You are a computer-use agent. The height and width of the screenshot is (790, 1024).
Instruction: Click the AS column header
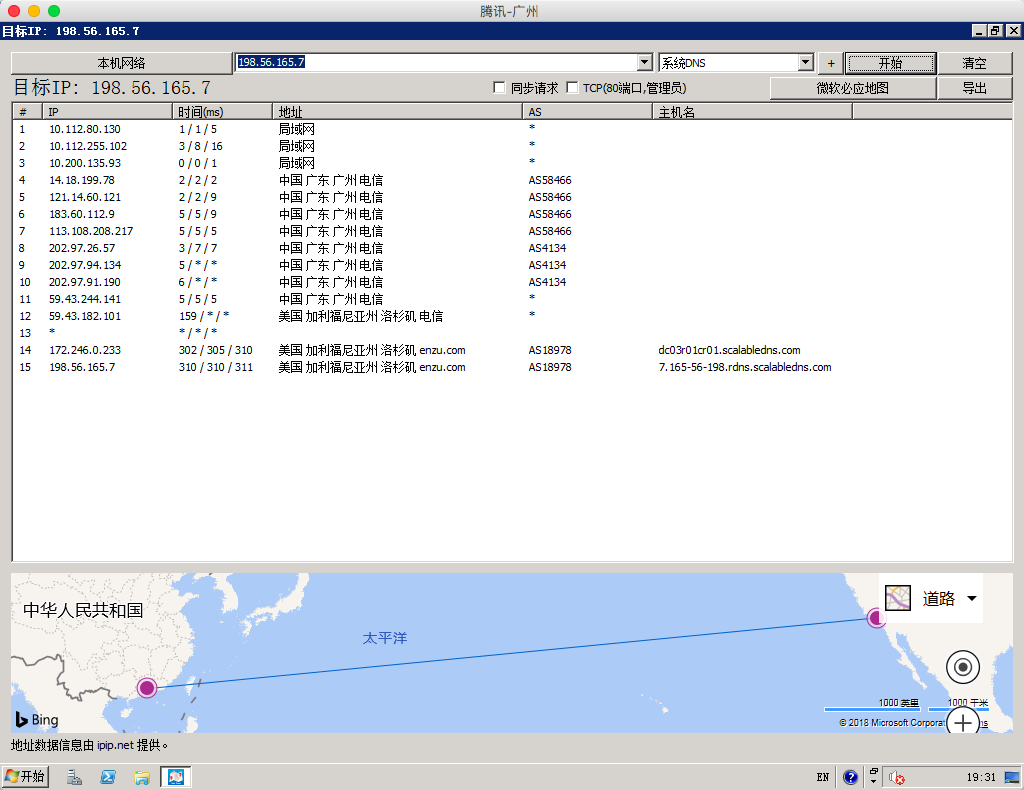[x=588, y=112]
